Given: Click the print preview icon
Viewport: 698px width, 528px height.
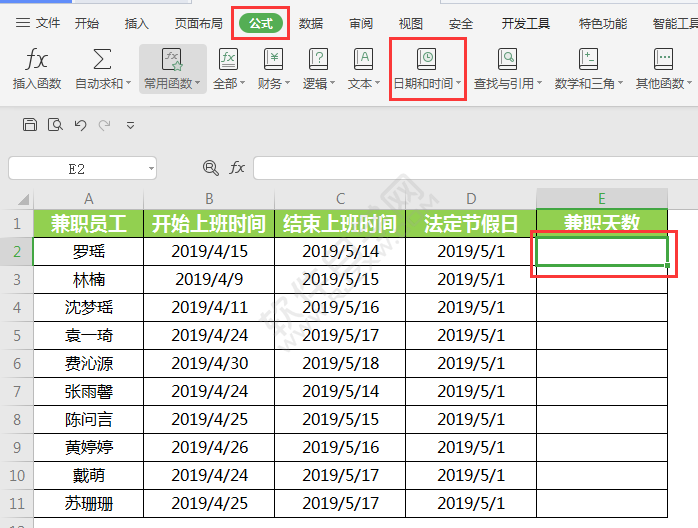Looking at the screenshot, I should pos(55,125).
